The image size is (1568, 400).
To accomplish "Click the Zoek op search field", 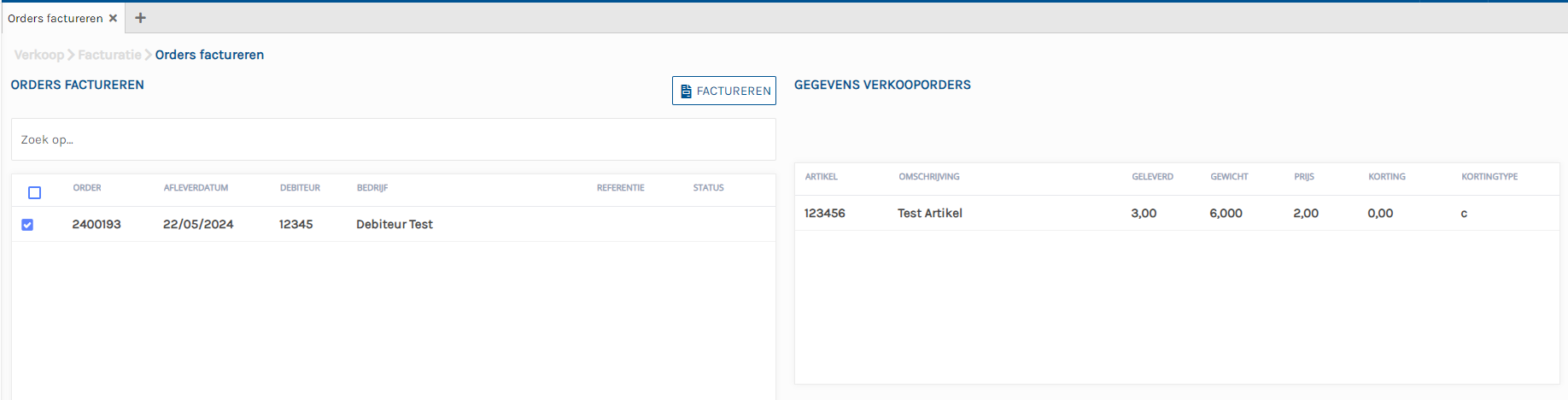I will (393, 139).
